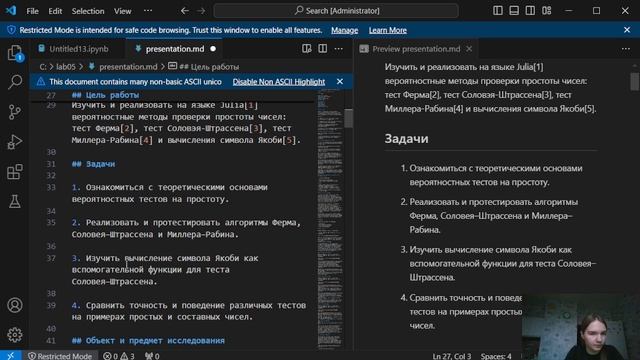
Task: Split the editor right
Action: [x=322, y=49]
